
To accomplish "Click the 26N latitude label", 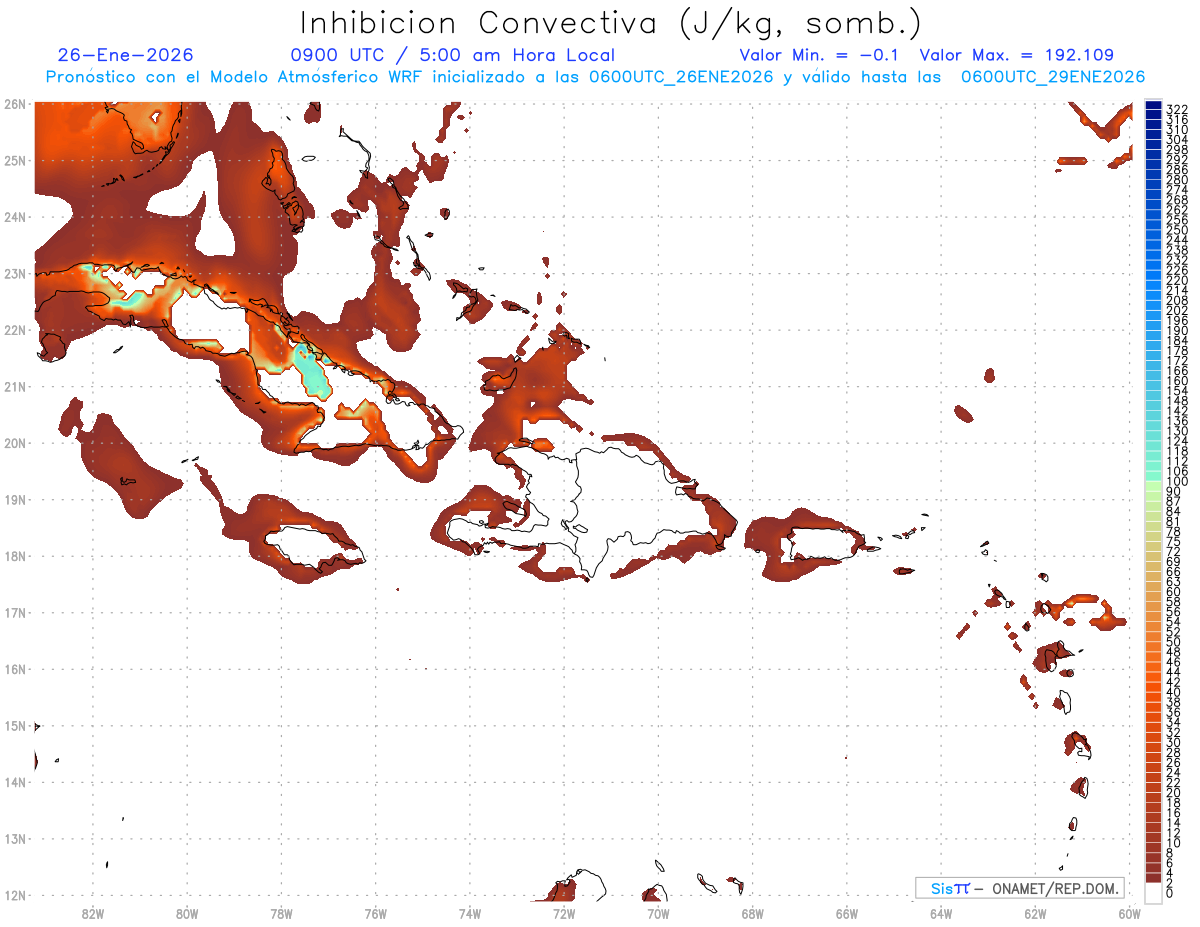I will pos(14,104).
